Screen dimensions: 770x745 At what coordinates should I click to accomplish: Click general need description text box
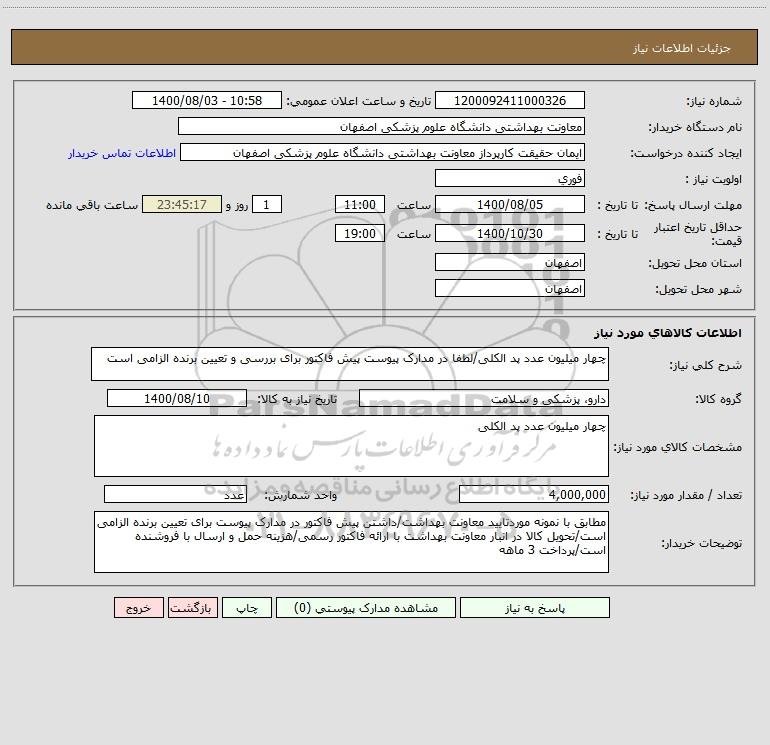click(350, 364)
